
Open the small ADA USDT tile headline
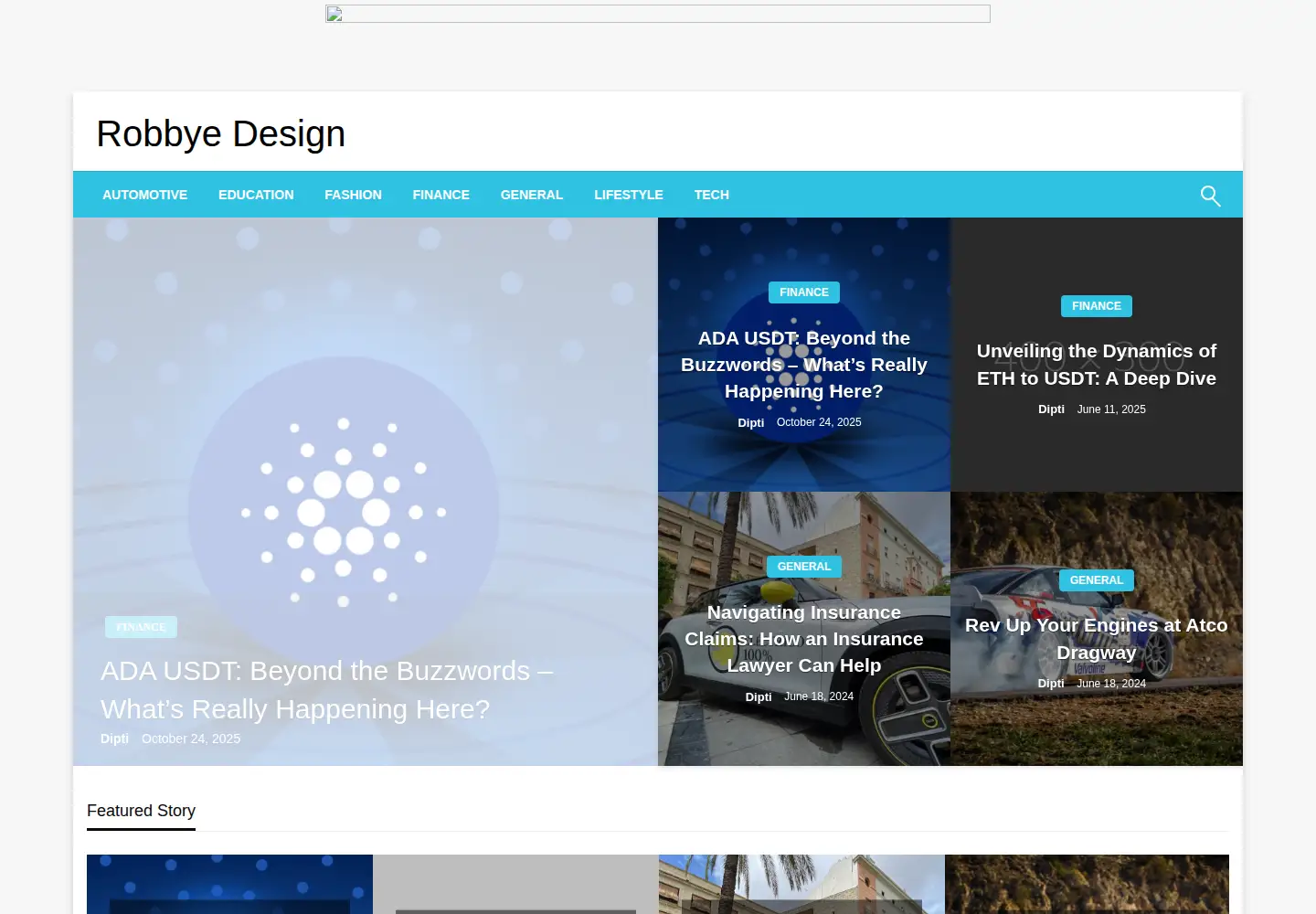(804, 365)
